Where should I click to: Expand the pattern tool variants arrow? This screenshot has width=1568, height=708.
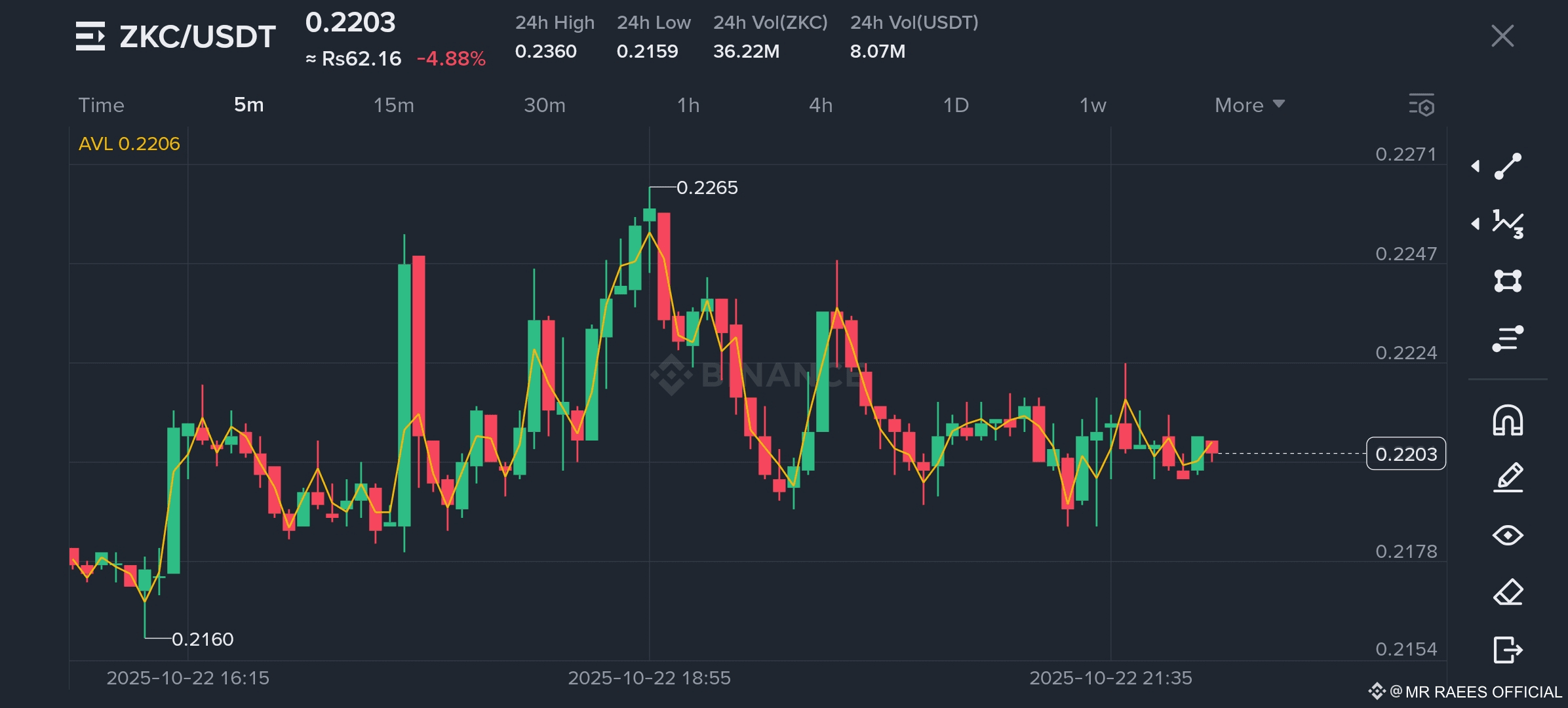[x=1476, y=224]
